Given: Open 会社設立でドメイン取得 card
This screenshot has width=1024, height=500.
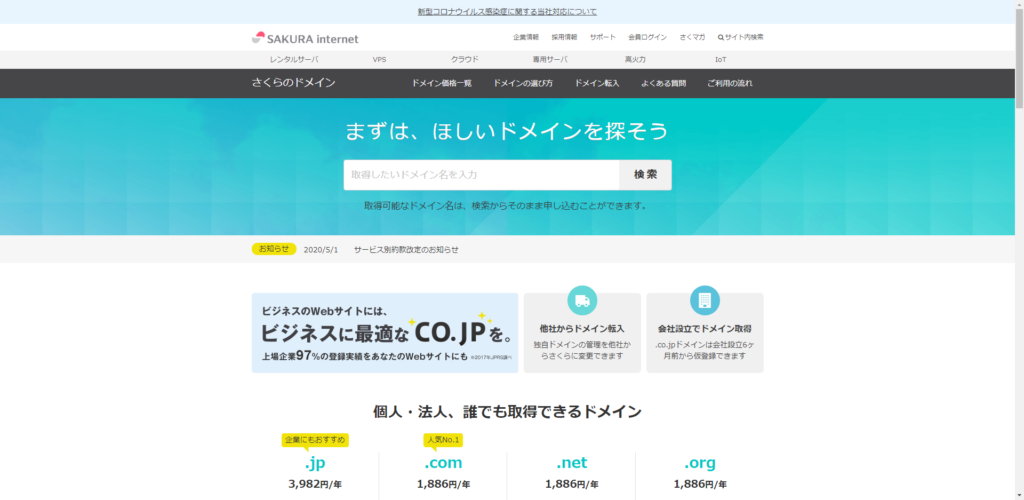Looking at the screenshot, I should (x=705, y=333).
